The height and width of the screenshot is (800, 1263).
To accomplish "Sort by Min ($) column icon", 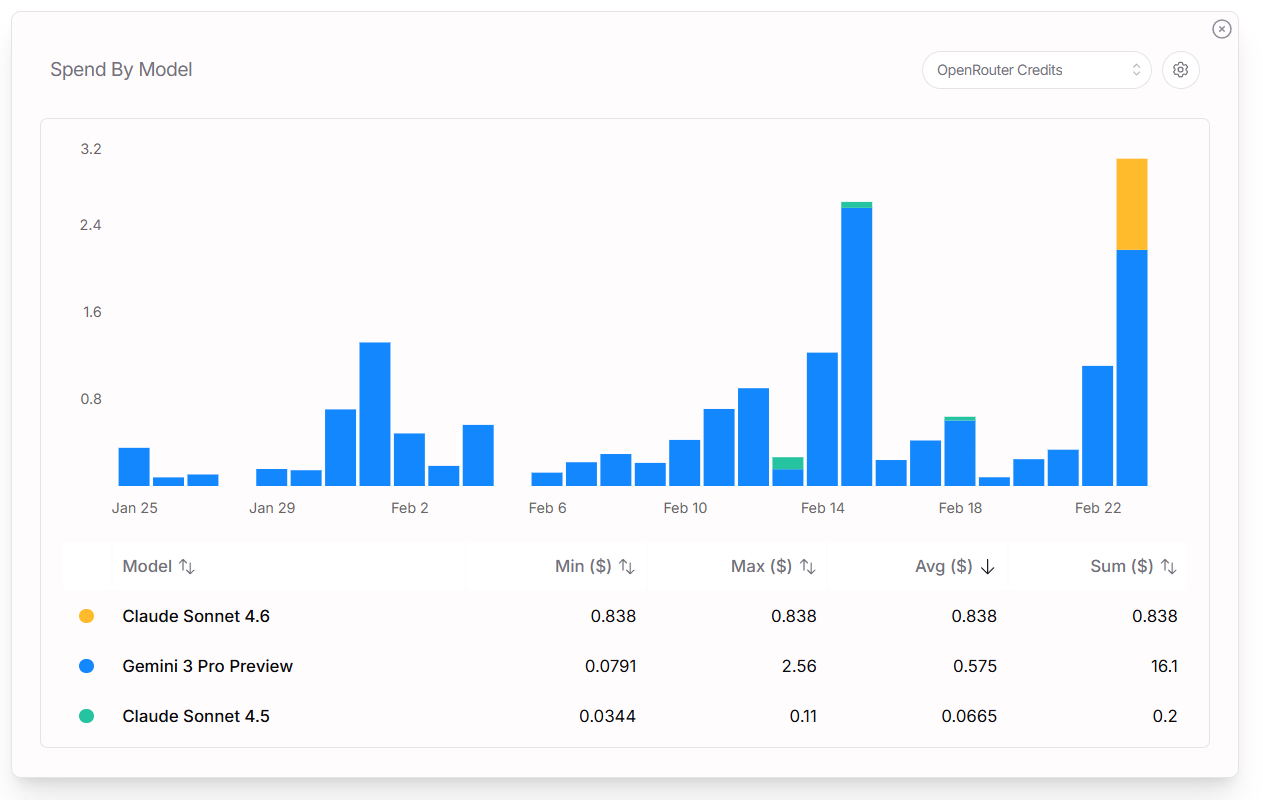I will [x=627, y=567].
